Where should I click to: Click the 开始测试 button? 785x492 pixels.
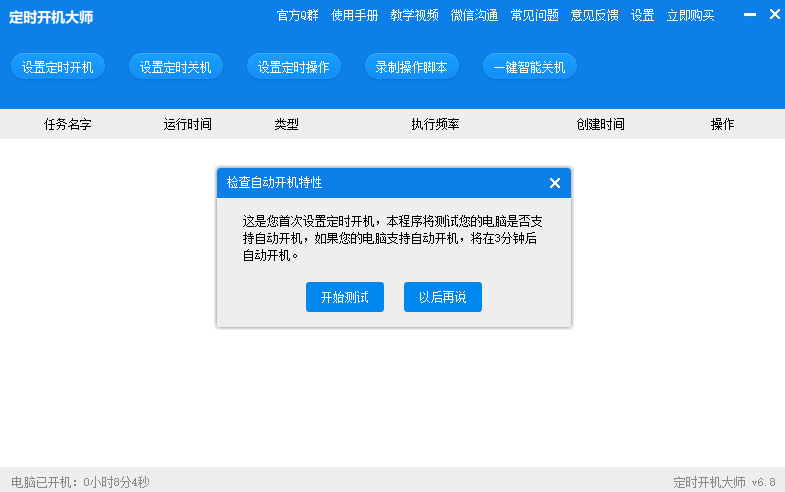pyautogui.click(x=345, y=297)
